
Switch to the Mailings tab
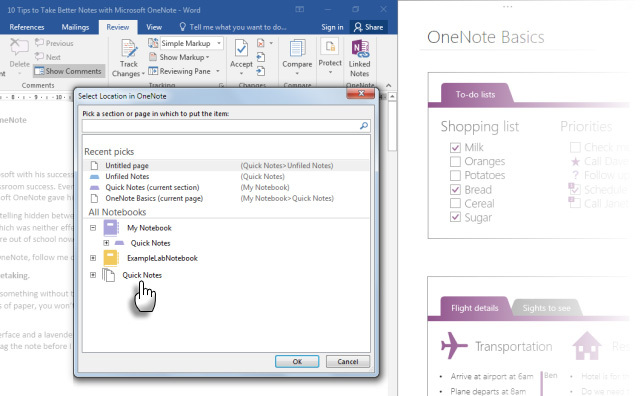pyautogui.click(x=75, y=27)
